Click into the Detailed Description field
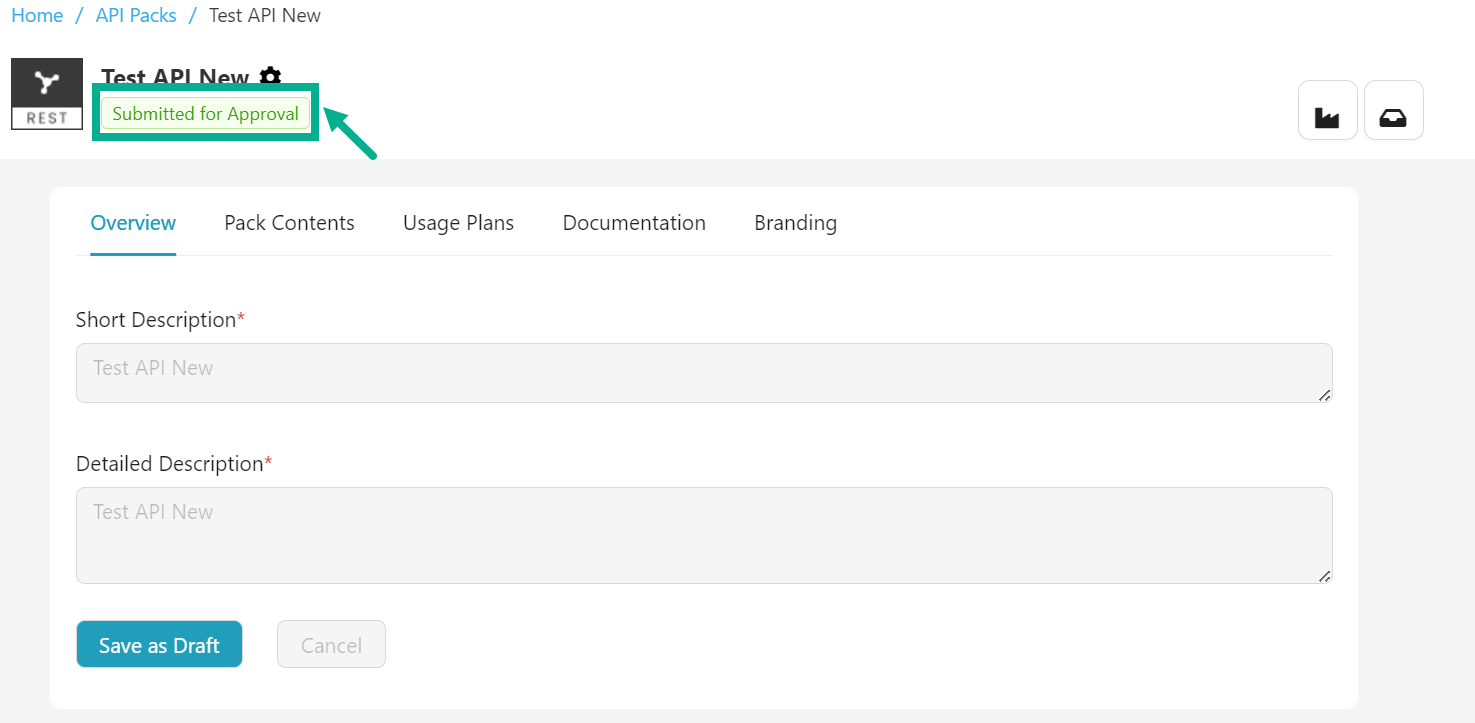The image size is (1475, 723). pos(703,535)
